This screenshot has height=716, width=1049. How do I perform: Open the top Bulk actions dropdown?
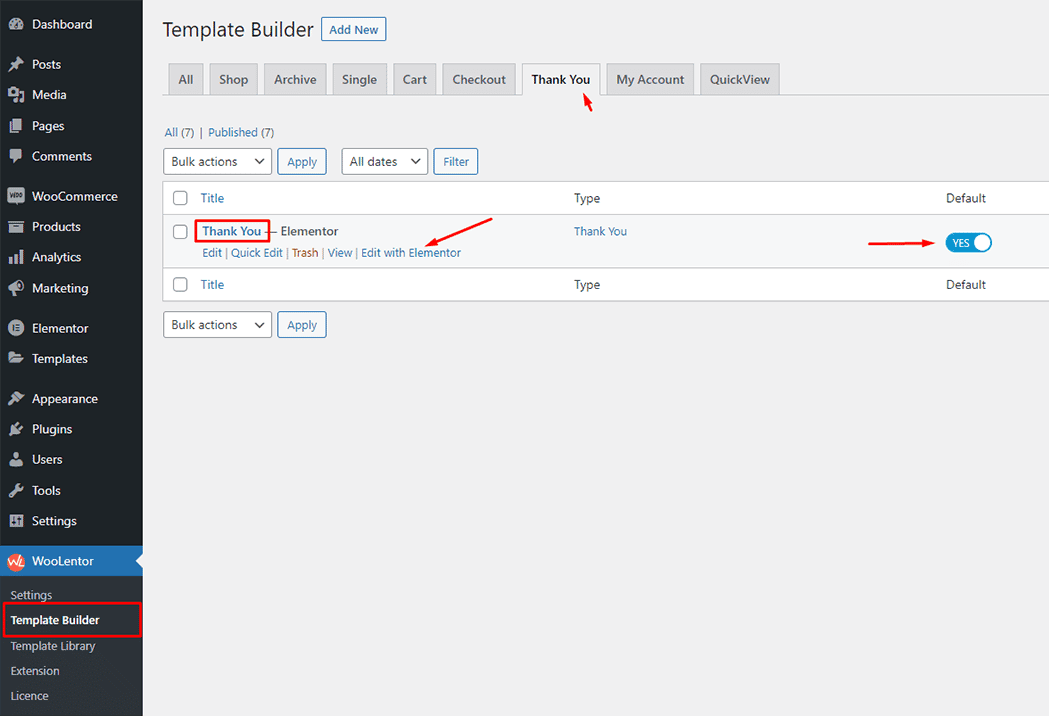(x=217, y=162)
